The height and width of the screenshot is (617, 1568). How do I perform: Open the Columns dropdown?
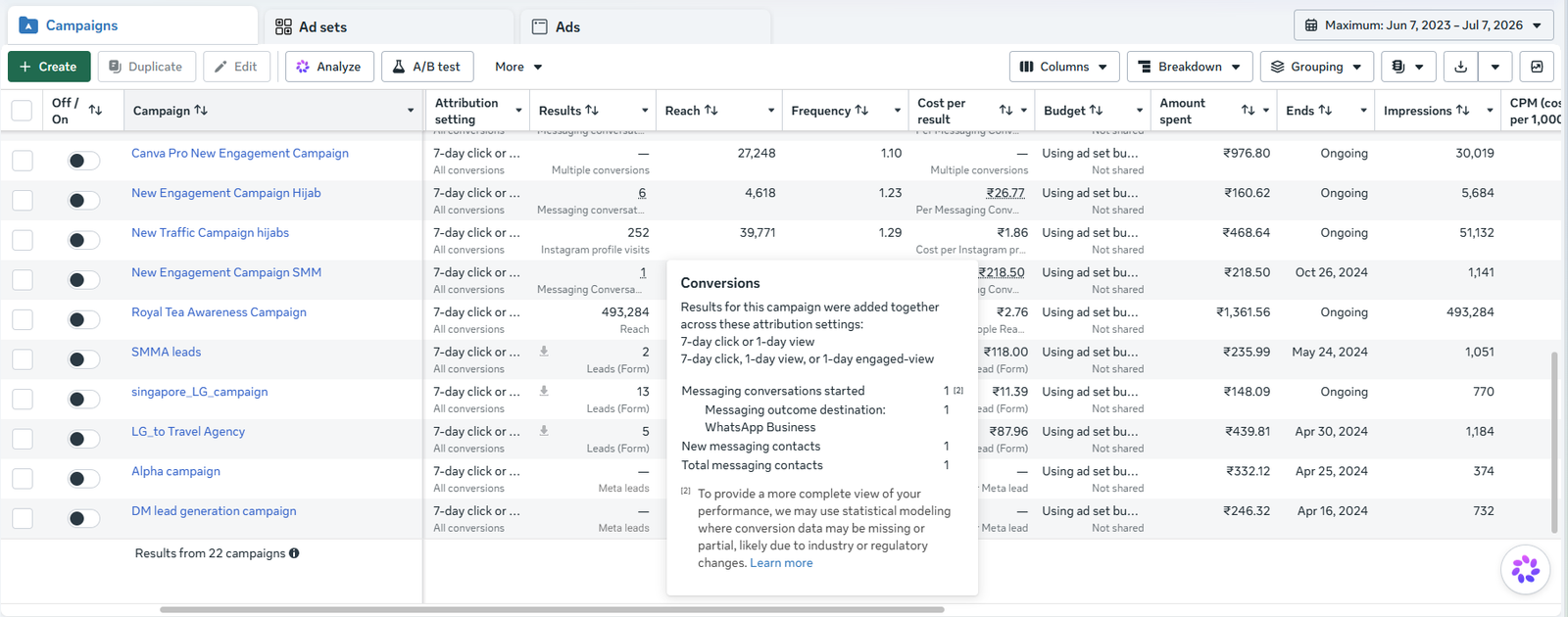1064,67
